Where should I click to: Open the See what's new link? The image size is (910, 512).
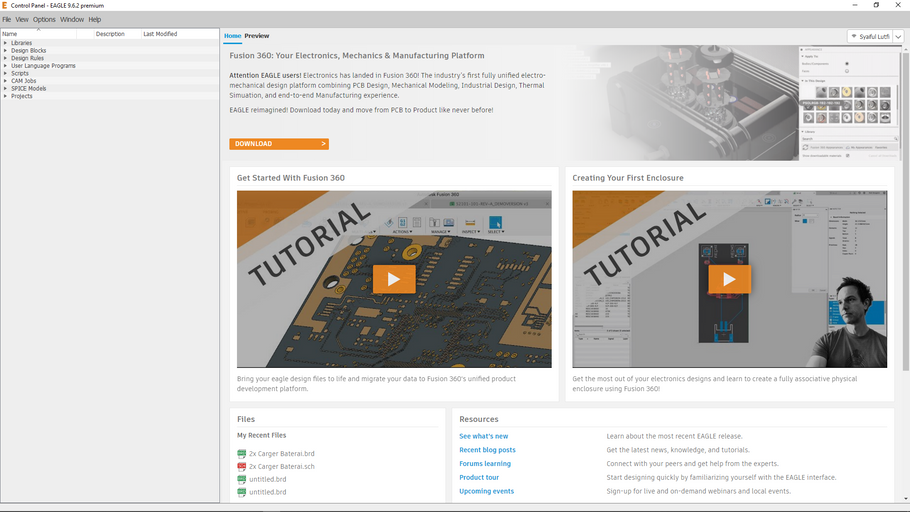(483, 436)
